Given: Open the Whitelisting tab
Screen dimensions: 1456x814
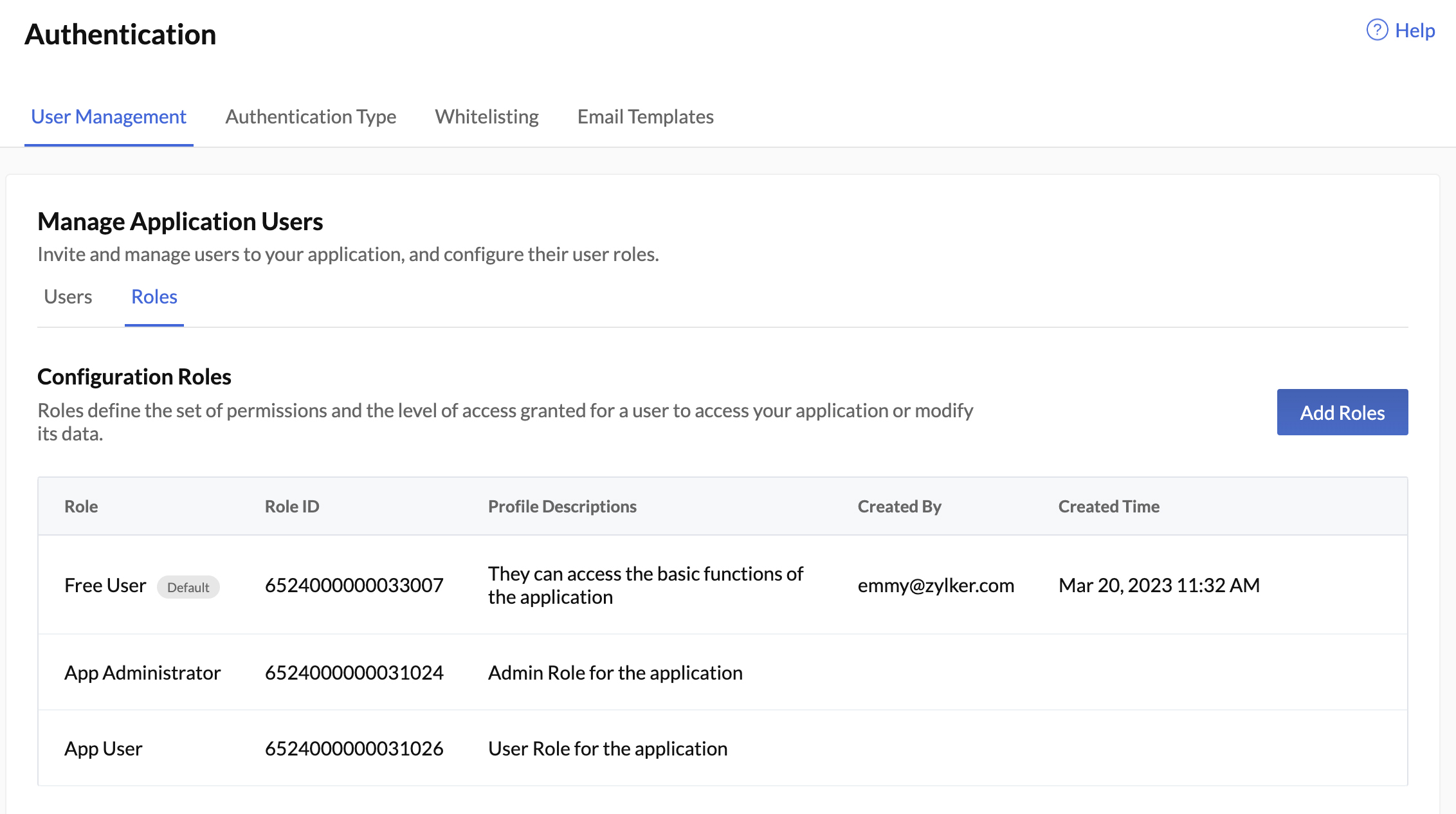Looking at the screenshot, I should point(487,116).
